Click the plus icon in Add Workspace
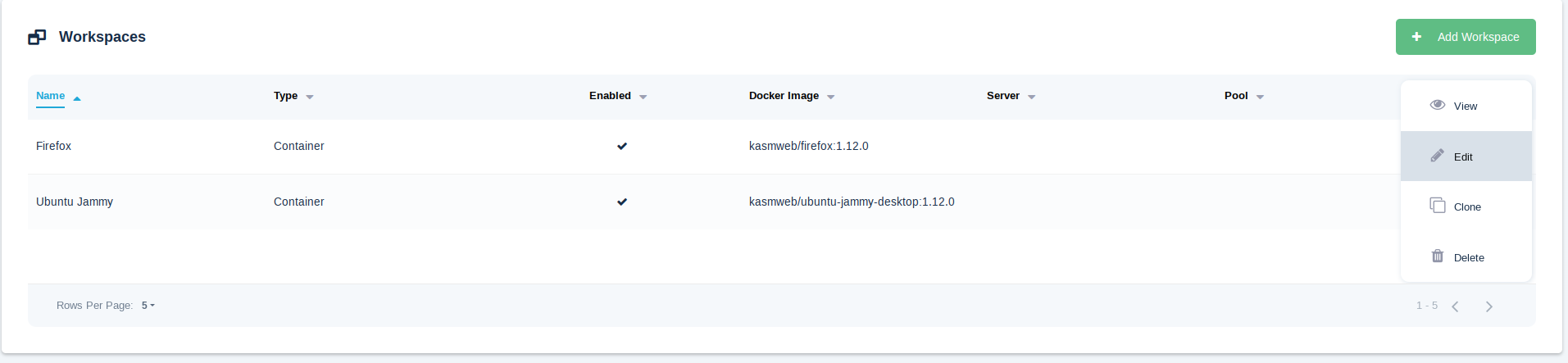The image size is (1568, 363). [1416, 37]
